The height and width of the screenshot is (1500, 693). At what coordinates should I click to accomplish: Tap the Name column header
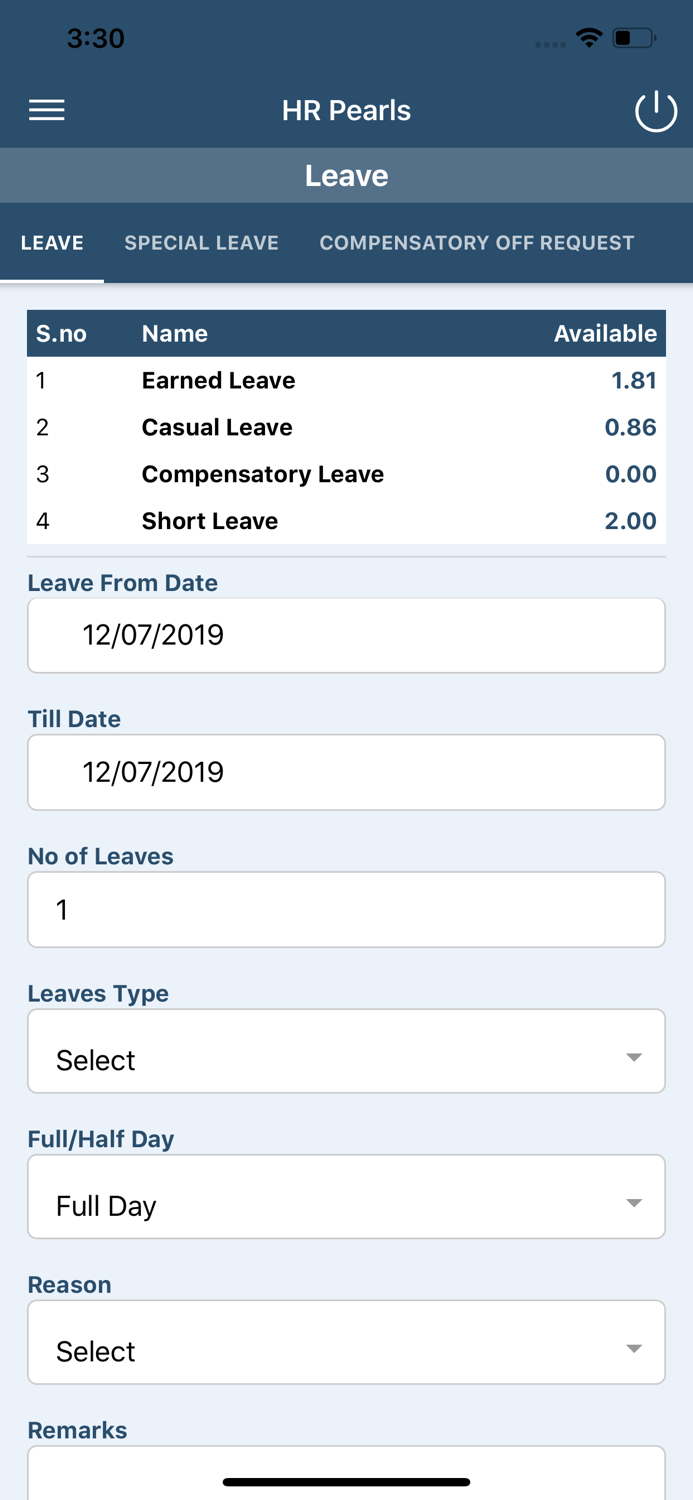(175, 334)
